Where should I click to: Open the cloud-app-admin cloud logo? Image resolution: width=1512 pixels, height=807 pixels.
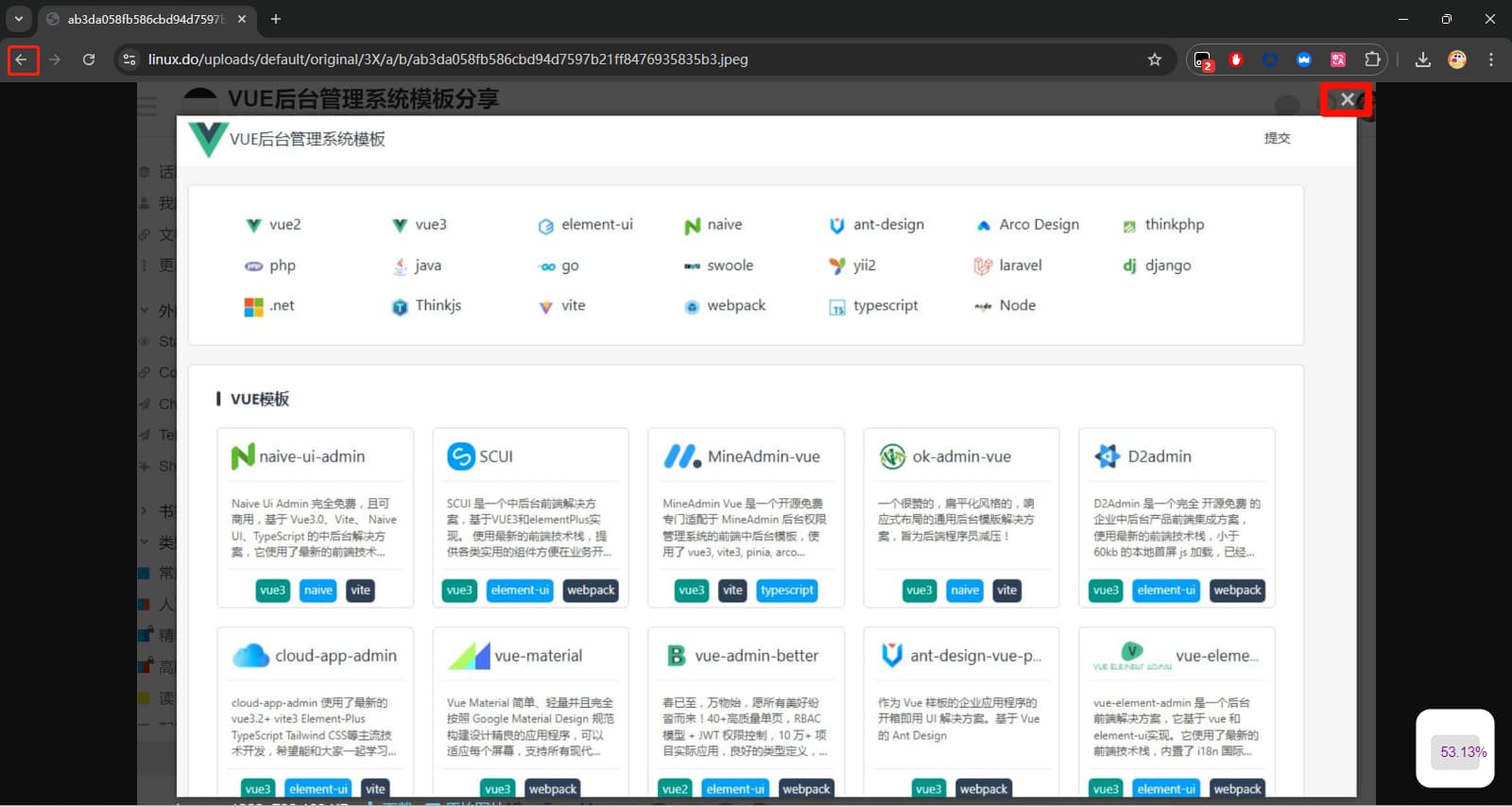[250, 656]
